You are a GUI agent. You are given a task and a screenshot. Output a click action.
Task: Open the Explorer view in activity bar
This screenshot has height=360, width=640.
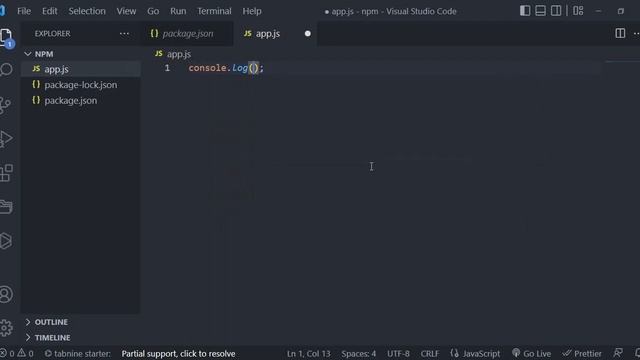[6, 38]
